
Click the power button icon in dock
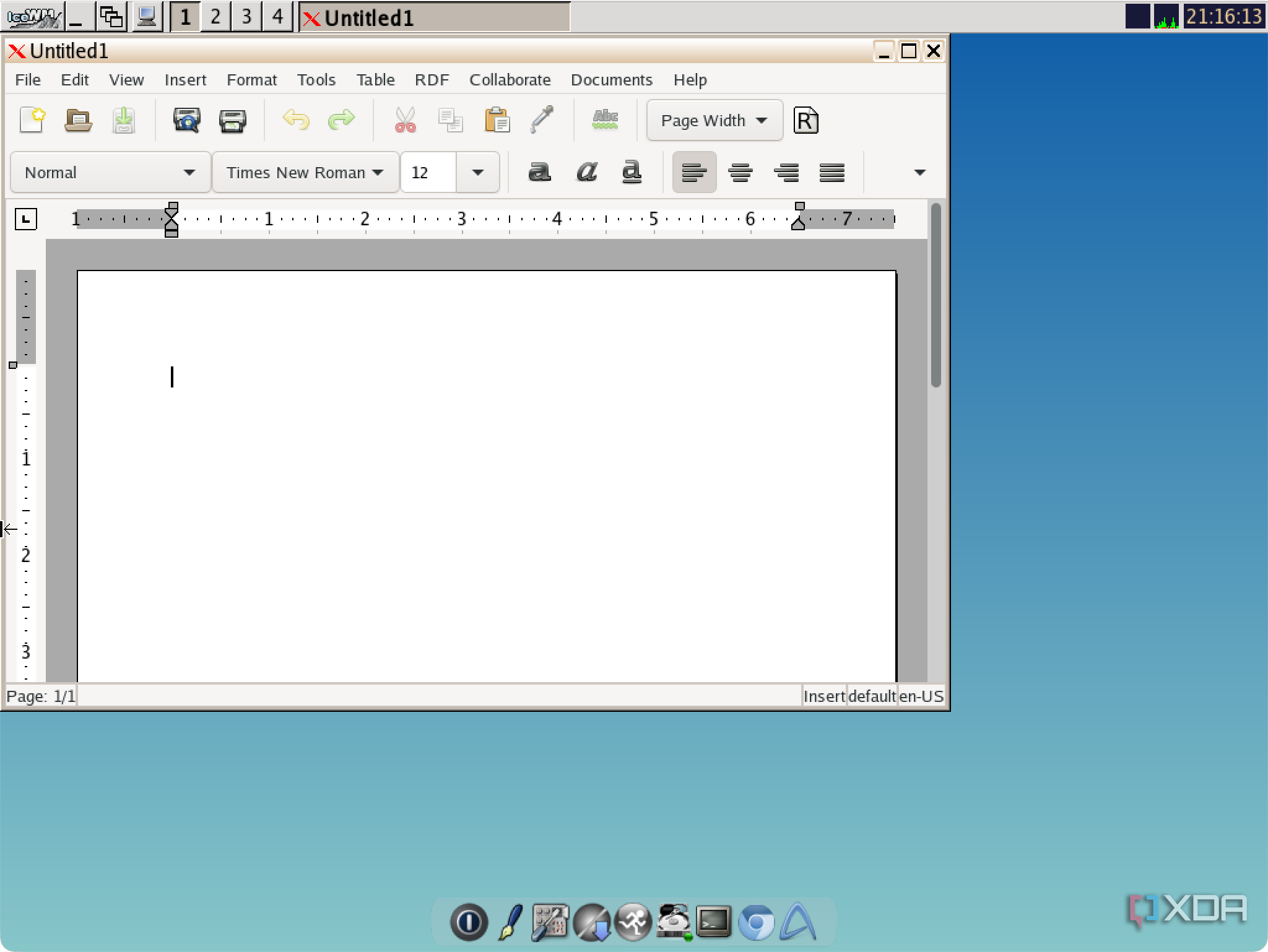click(469, 922)
